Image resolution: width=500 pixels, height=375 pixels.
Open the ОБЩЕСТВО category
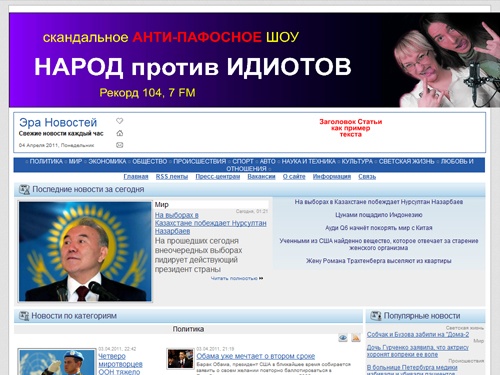tap(150, 161)
